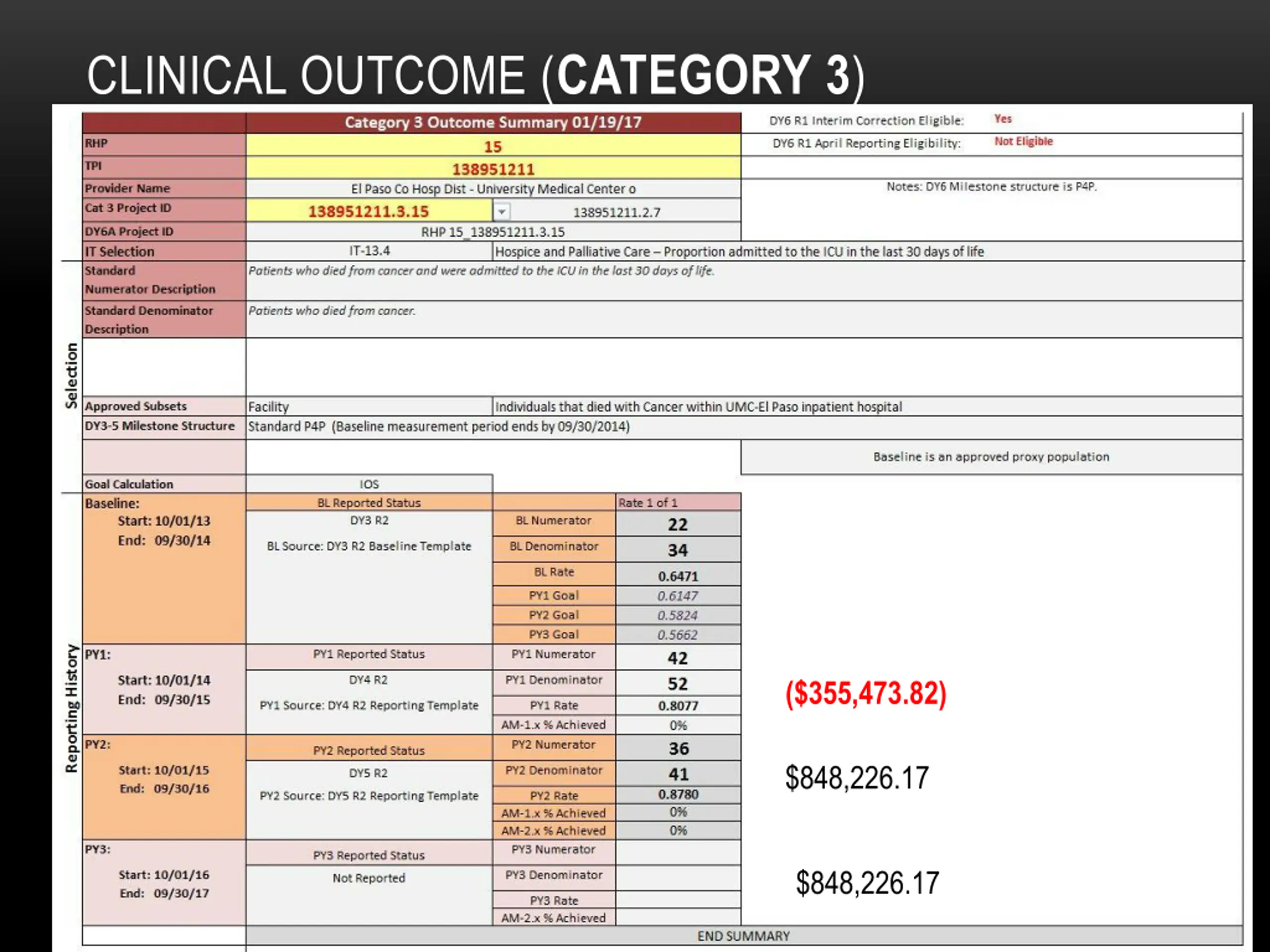Viewport: 1270px width, 952px height.
Task: Click the Hospice and Palliative Care description cell
Action: (867, 251)
